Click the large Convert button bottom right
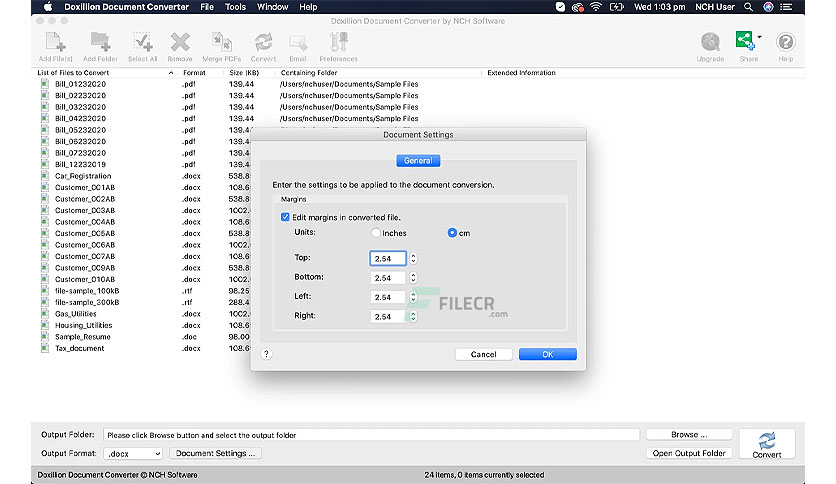836x484 pixels. 767,444
